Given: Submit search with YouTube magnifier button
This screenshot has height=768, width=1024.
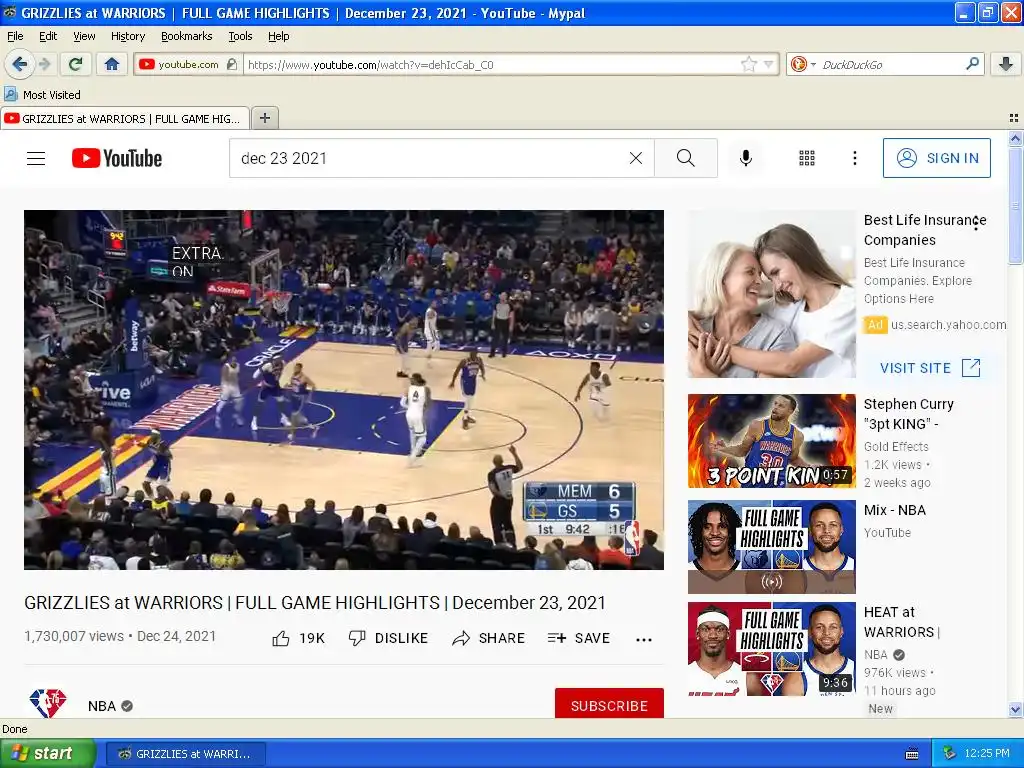Looking at the screenshot, I should (x=686, y=158).
